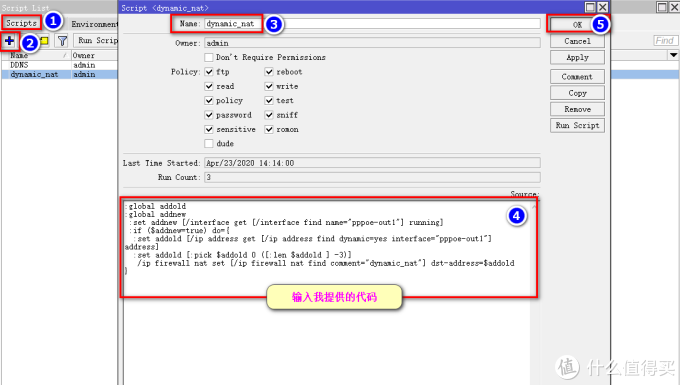Click the Source text area scrollbar

[534, 292]
